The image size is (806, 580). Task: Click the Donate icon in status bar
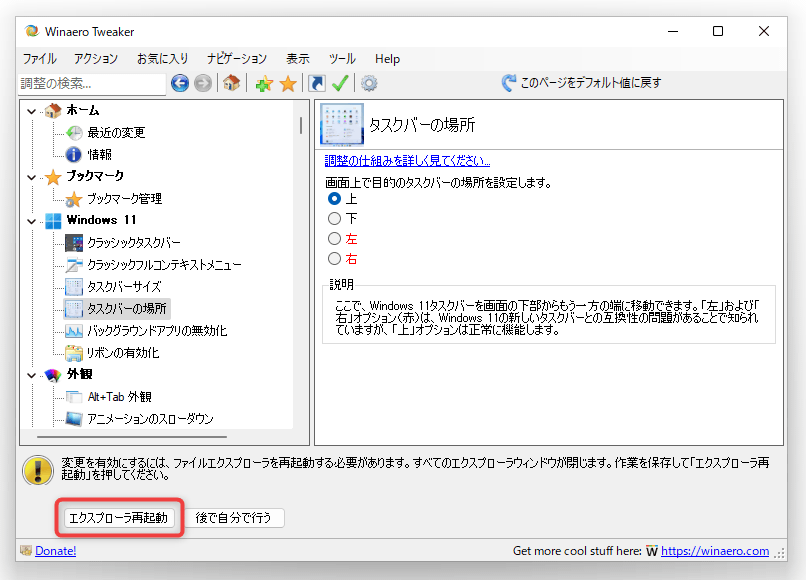(26, 551)
